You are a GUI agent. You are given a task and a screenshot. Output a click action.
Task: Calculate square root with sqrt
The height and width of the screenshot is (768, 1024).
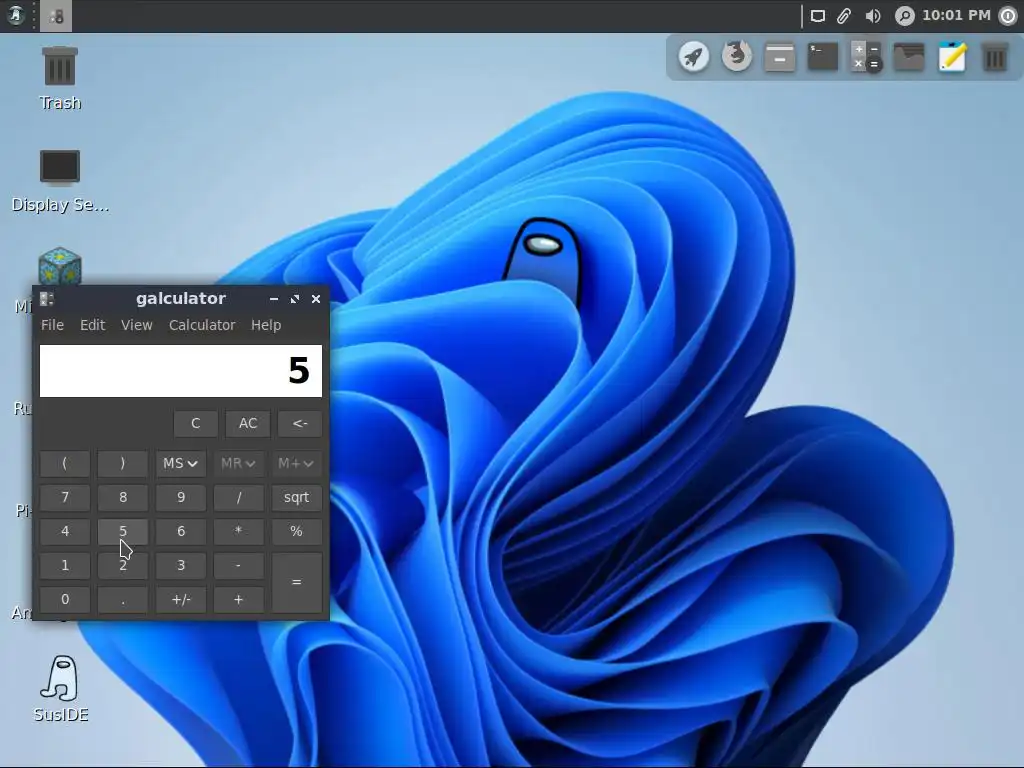[296, 498]
